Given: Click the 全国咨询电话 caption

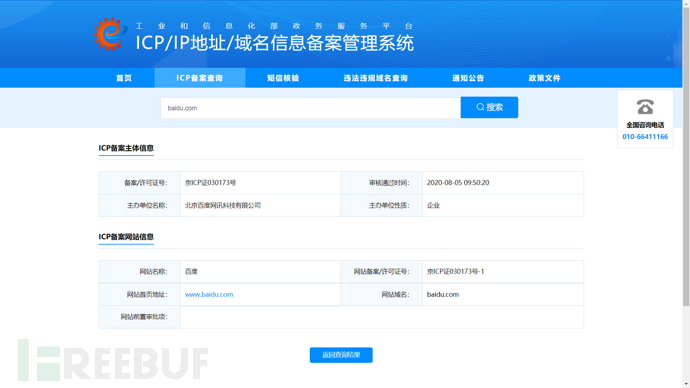Looking at the screenshot, I should coord(645,125).
